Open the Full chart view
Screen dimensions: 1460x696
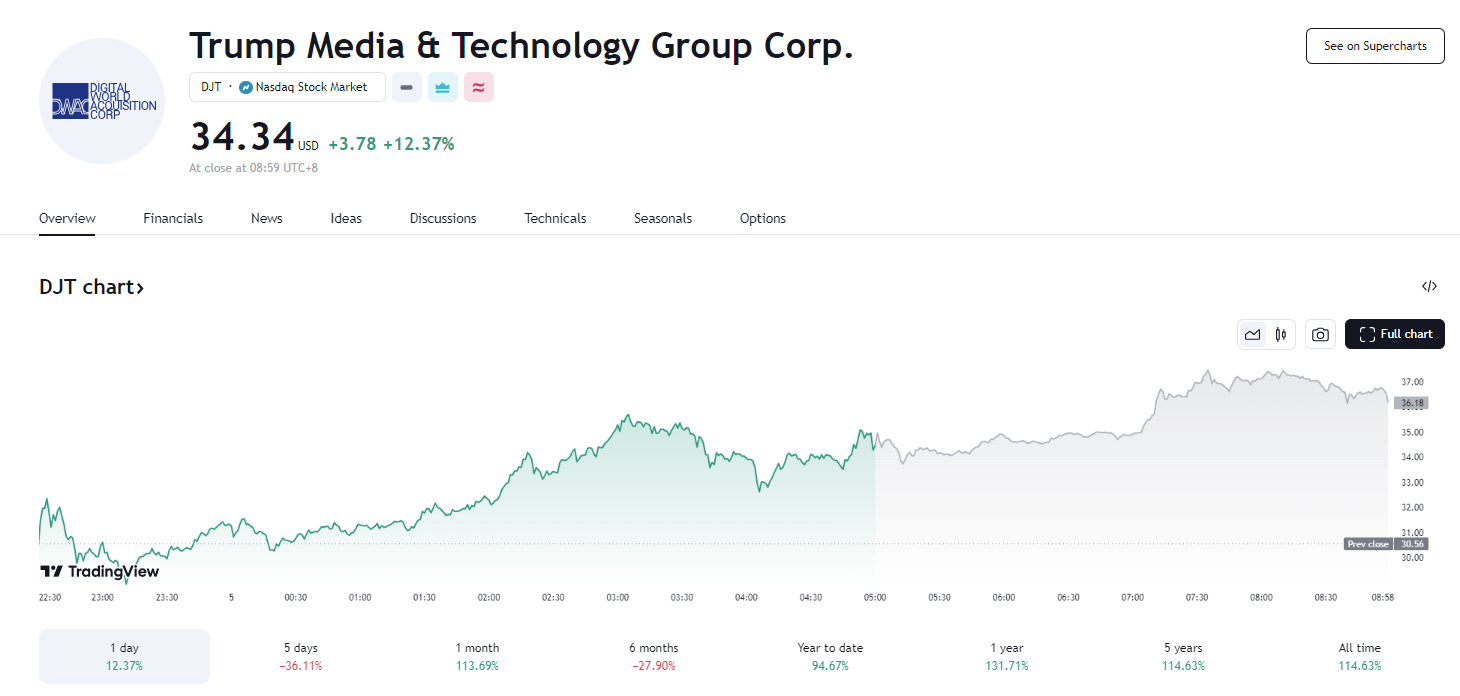point(1394,334)
